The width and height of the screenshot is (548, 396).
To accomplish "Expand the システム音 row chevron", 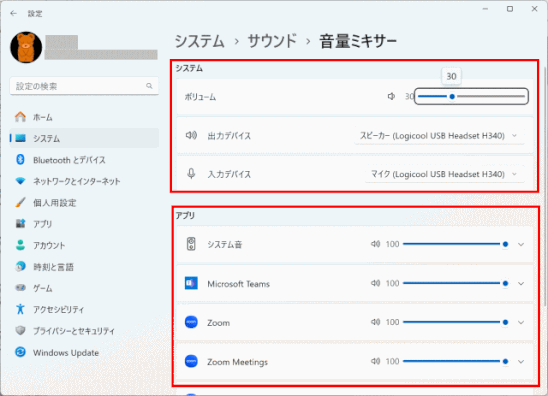I will coord(521,244).
